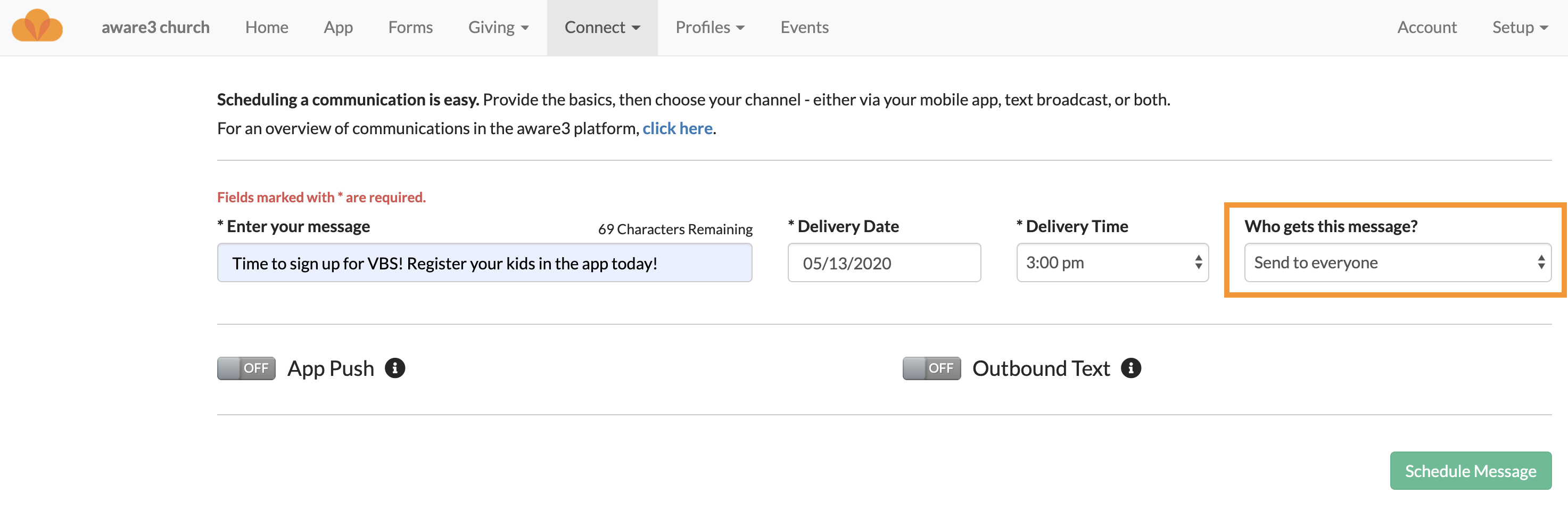Image resolution: width=1568 pixels, height=509 pixels.
Task: Select the App navigation item
Action: 338,27
